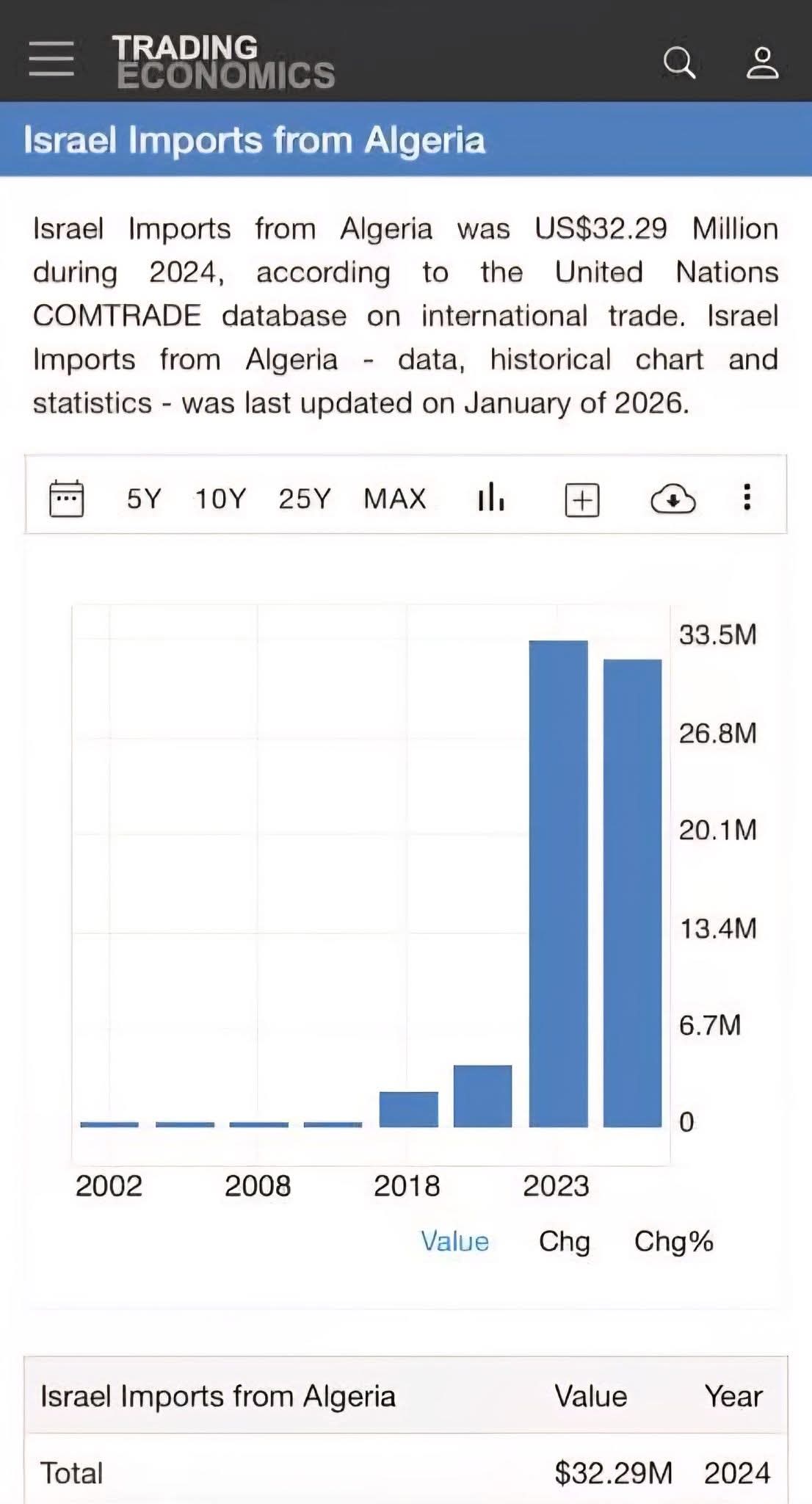Click the Trading Economics logo

coord(223,62)
